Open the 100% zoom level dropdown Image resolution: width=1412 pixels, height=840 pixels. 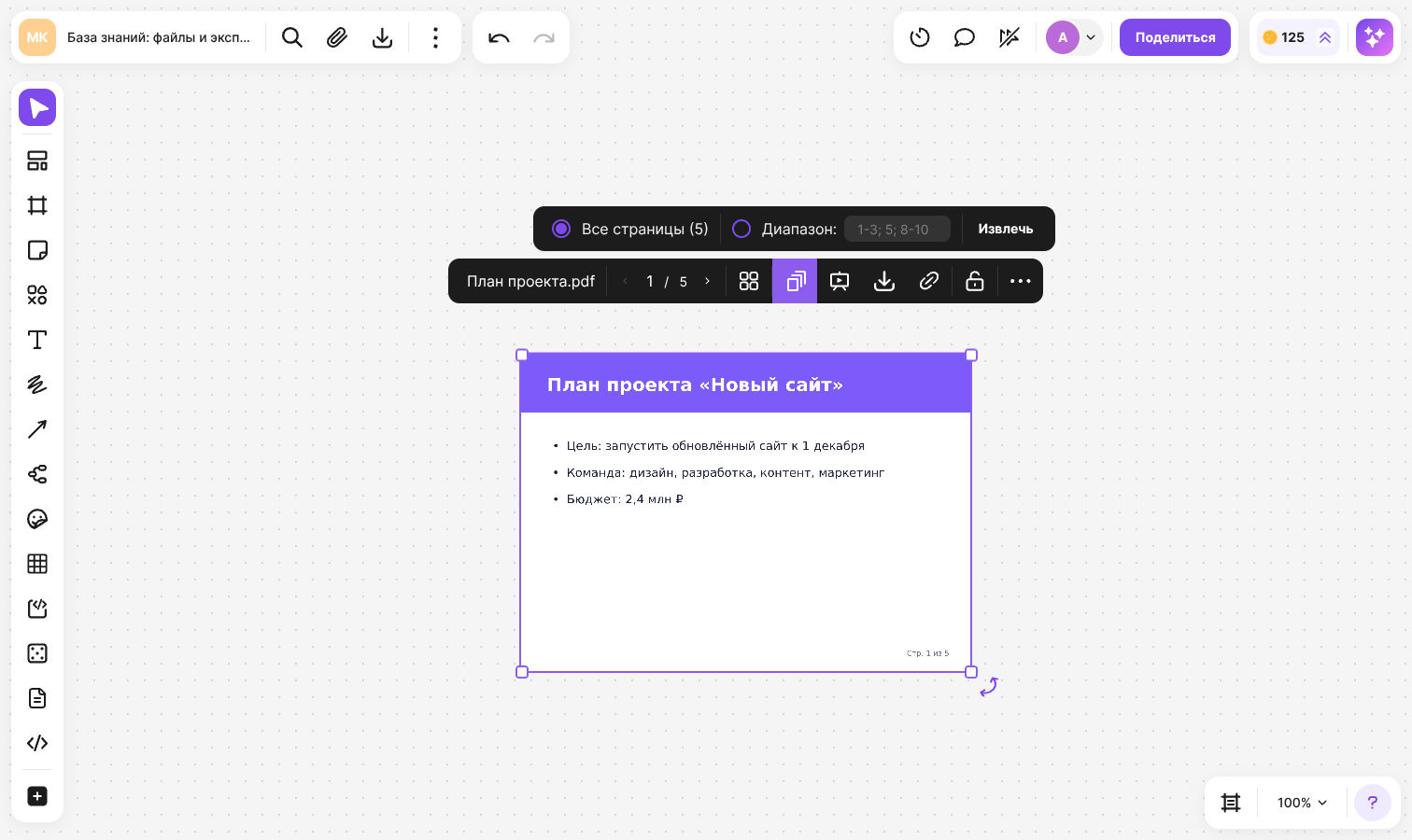(x=1302, y=803)
